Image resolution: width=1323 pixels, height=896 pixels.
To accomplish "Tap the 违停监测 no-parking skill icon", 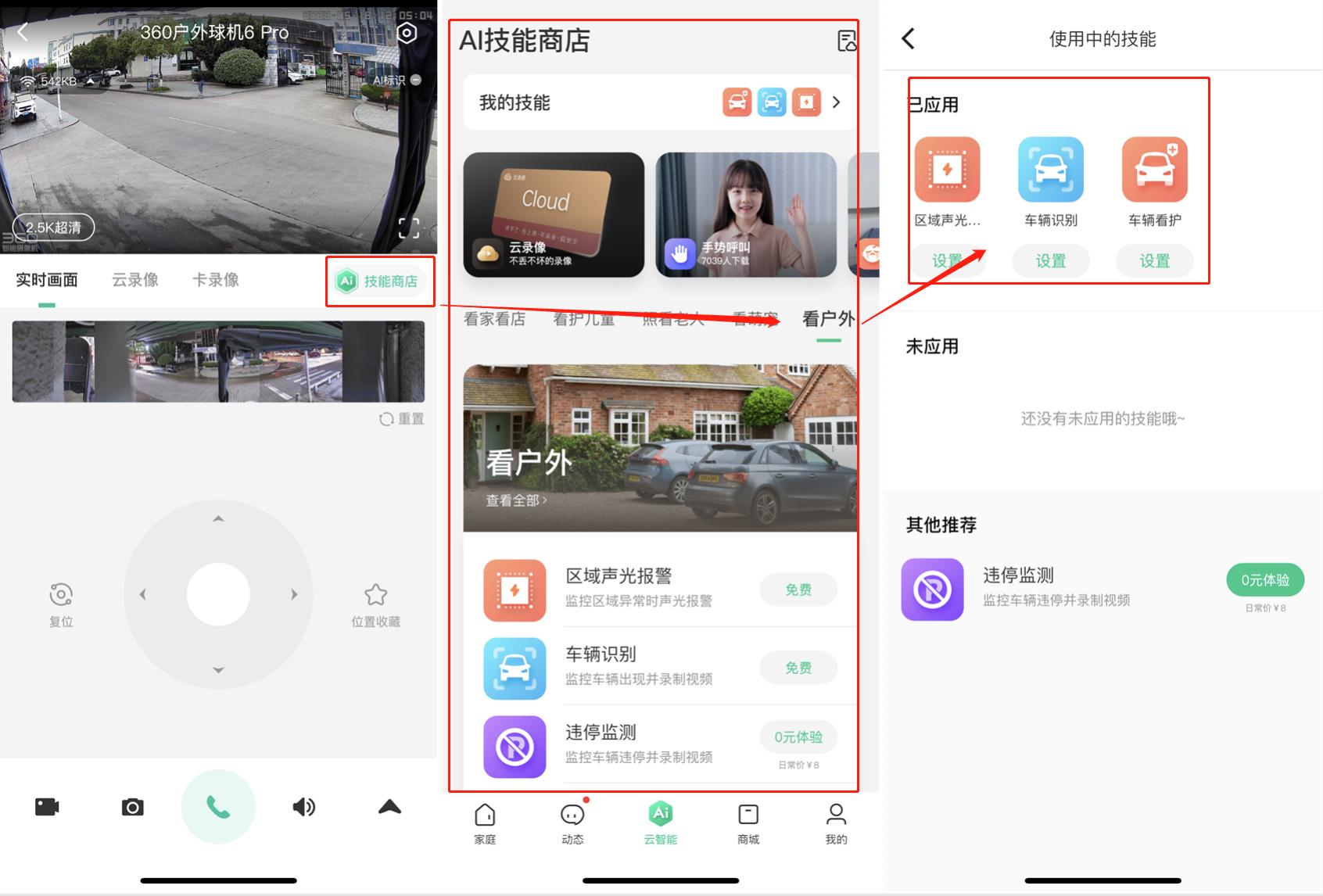I will (x=514, y=746).
